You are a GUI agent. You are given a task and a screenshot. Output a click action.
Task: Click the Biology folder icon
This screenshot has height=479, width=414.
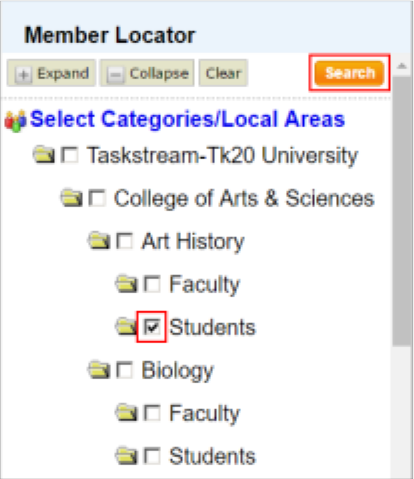pos(99,370)
